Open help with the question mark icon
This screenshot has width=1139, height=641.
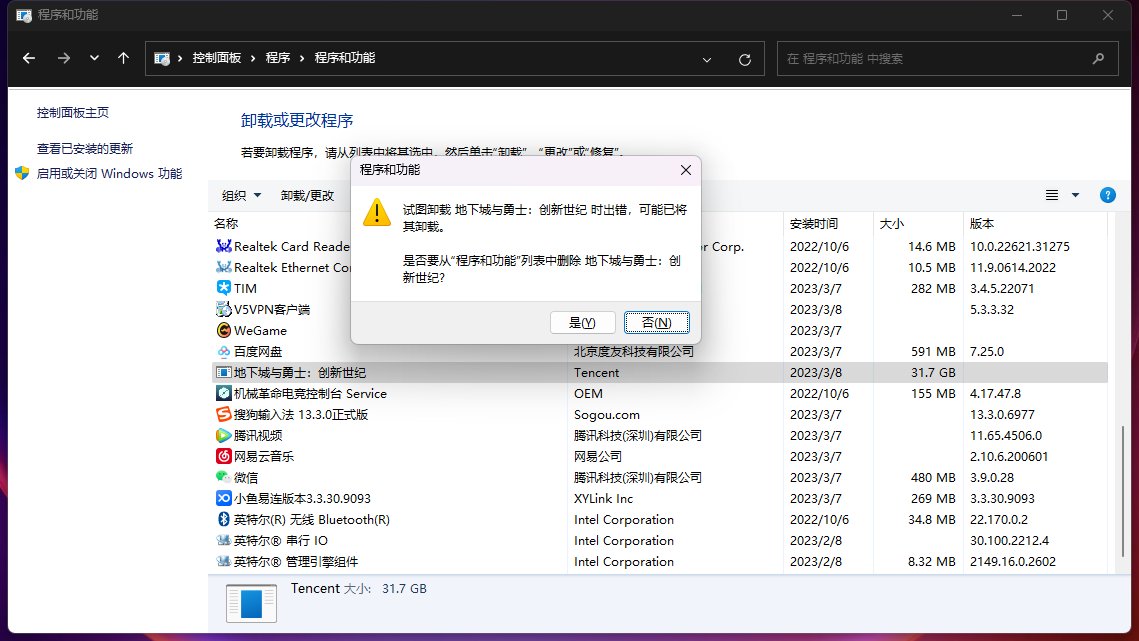pyautogui.click(x=1107, y=195)
